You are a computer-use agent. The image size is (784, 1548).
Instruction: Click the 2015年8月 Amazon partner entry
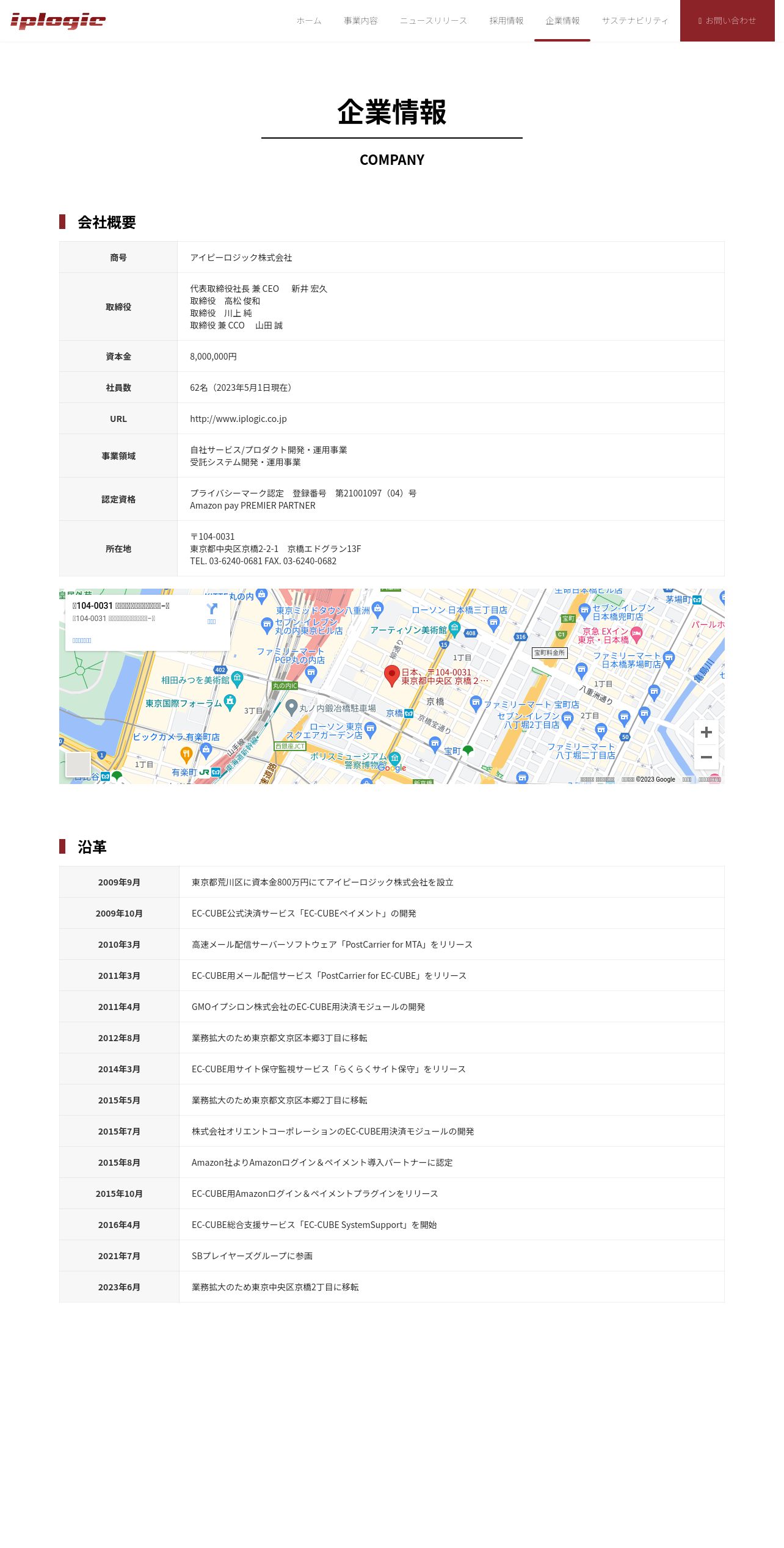(322, 1163)
